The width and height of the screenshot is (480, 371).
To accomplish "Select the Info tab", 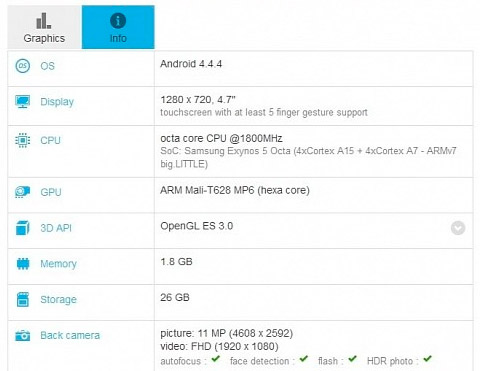I will tap(118, 27).
